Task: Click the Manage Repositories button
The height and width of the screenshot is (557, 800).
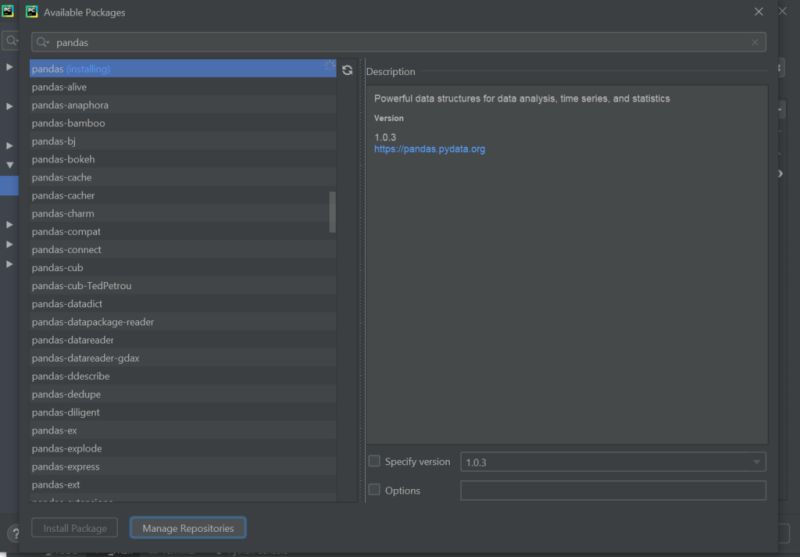Action: pyautogui.click(x=188, y=528)
